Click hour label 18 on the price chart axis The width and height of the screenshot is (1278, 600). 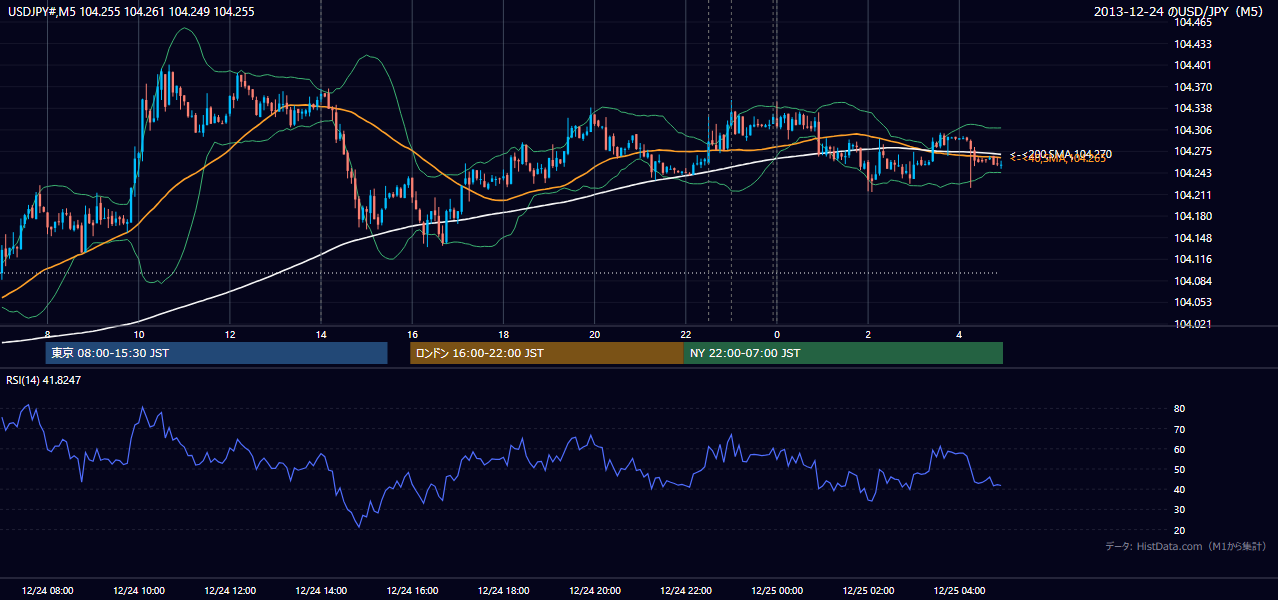(x=504, y=334)
